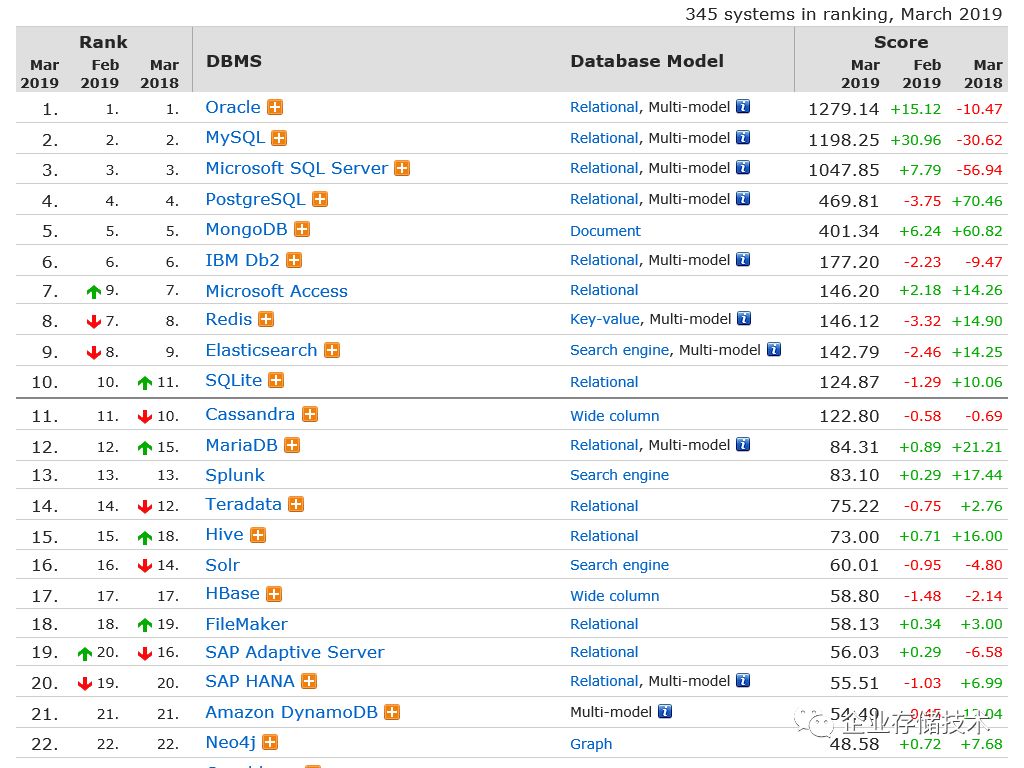Expand the plus beside SAP HANA
This screenshot has width=1024, height=768.
[309, 681]
